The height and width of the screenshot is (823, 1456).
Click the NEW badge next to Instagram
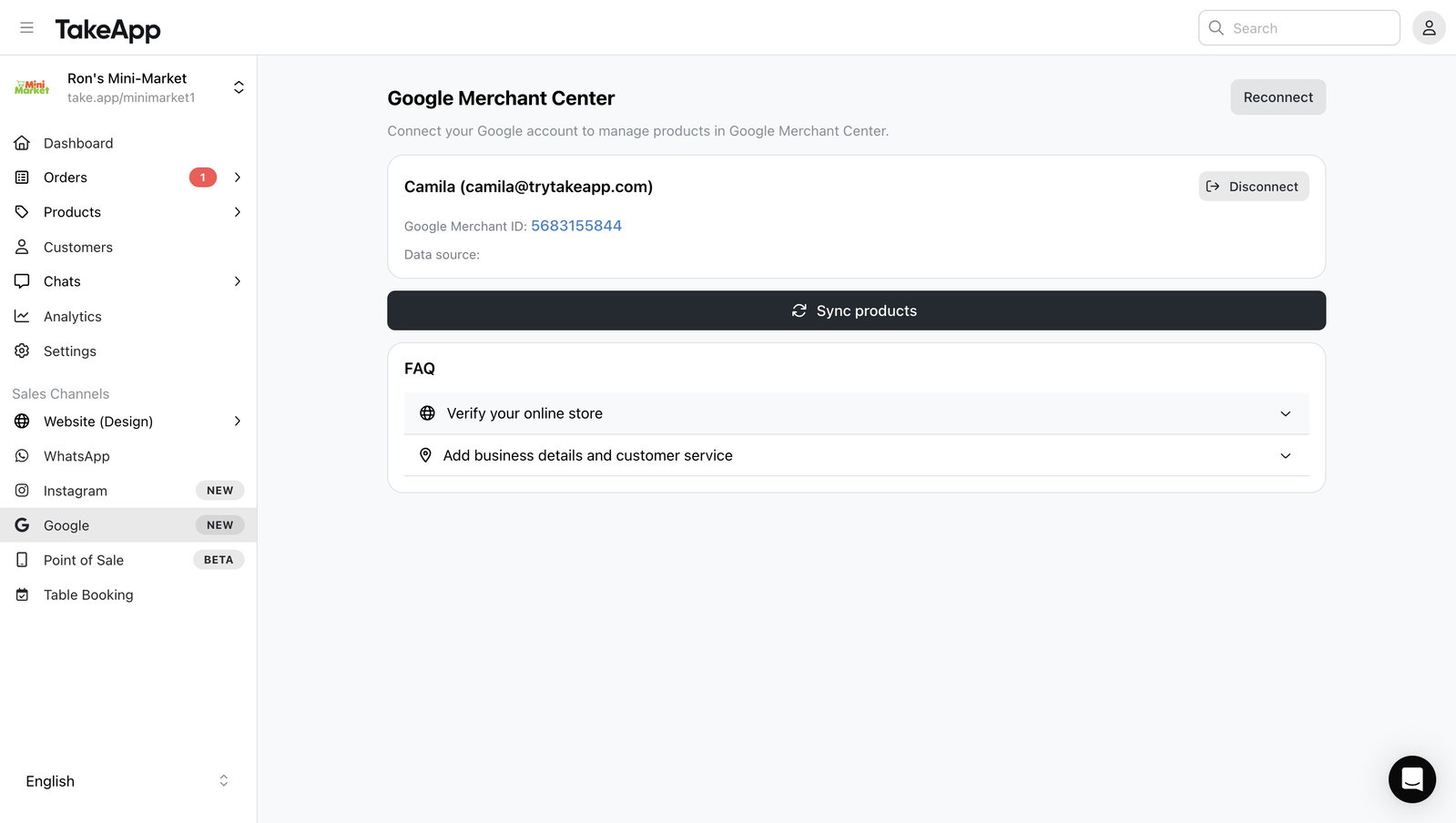[219, 490]
